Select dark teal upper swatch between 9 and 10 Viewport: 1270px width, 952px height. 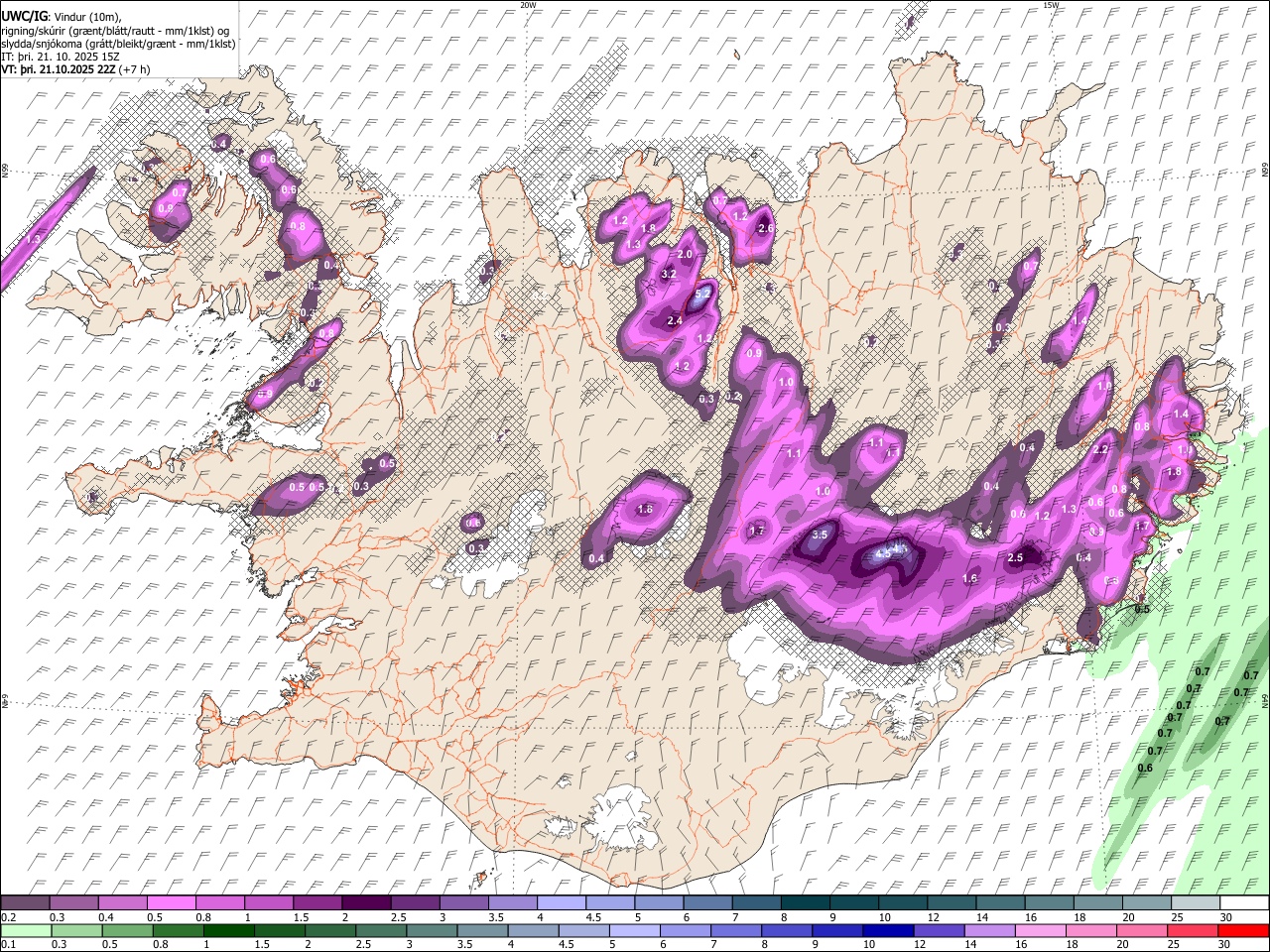pyautogui.click(x=855, y=902)
